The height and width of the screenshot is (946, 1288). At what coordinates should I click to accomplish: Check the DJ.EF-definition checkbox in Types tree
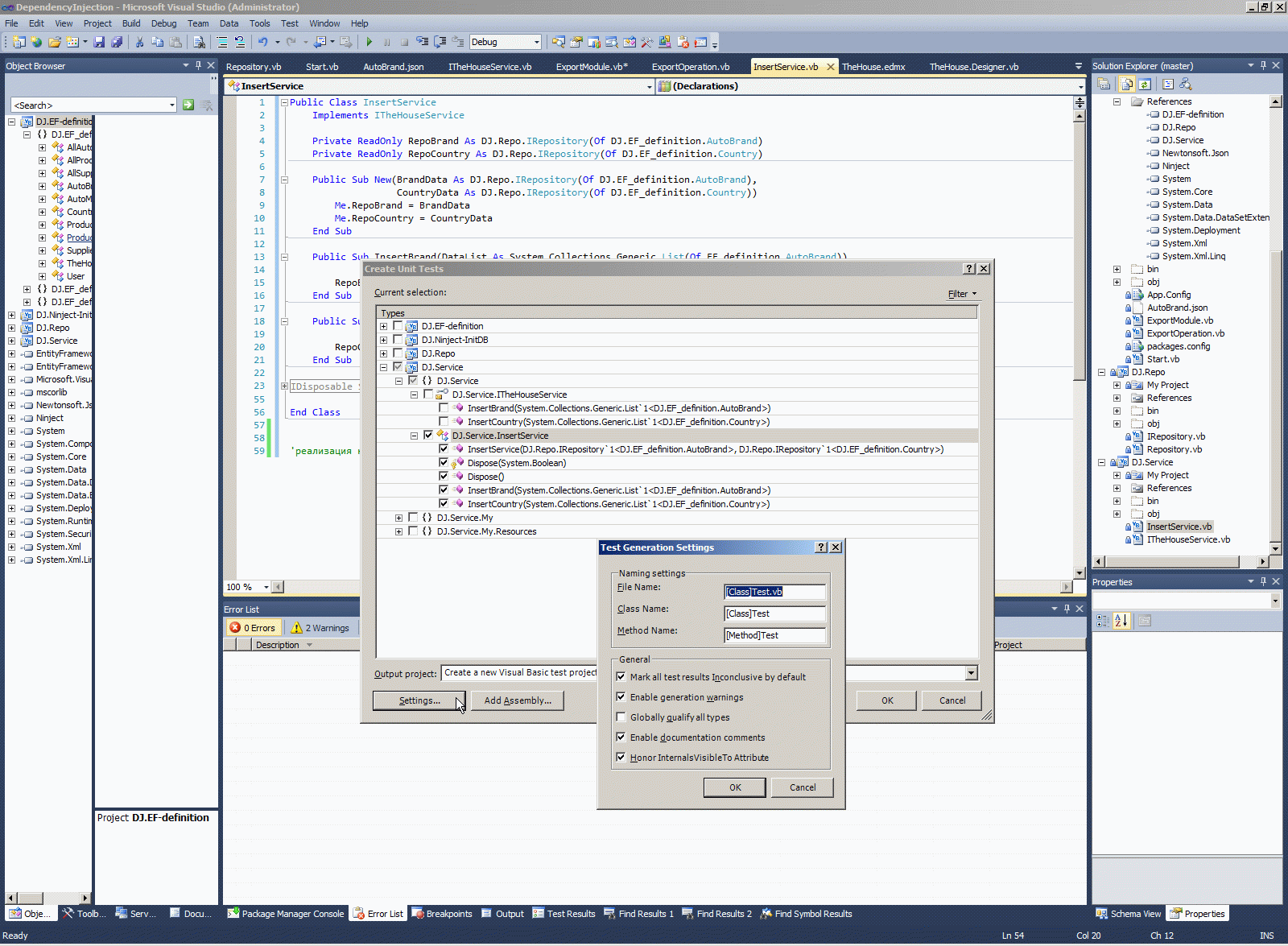[398, 326]
